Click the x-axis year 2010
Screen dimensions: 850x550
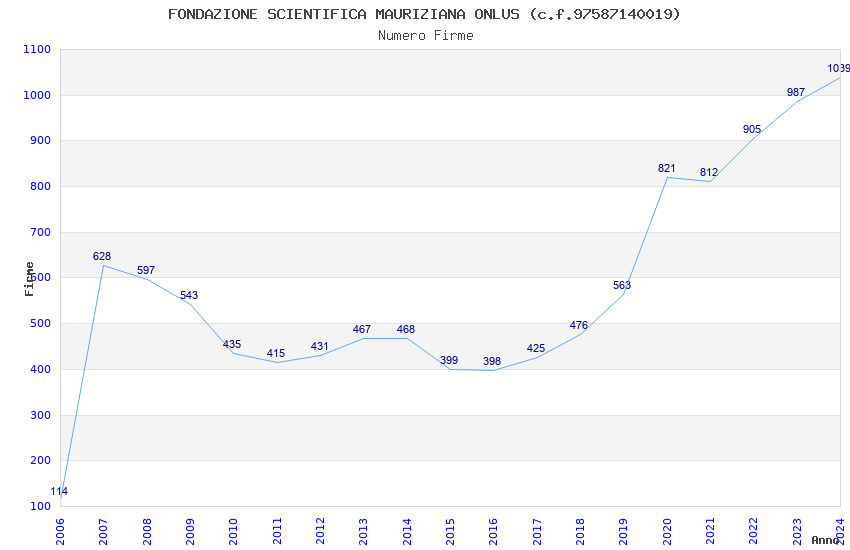pos(234,532)
